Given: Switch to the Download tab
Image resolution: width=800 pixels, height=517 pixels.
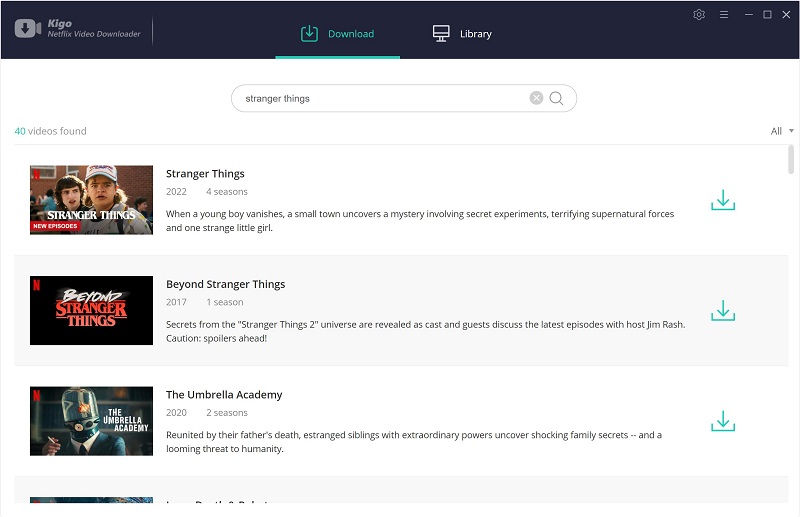Looking at the screenshot, I should coord(337,34).
